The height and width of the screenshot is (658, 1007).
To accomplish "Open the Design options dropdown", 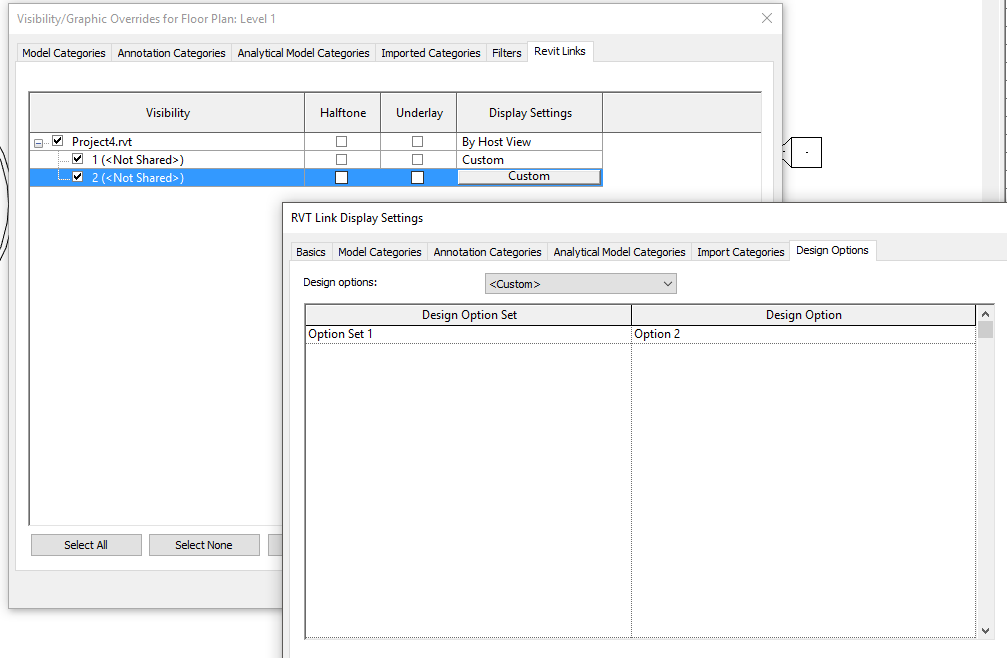I will pos(668,283).
